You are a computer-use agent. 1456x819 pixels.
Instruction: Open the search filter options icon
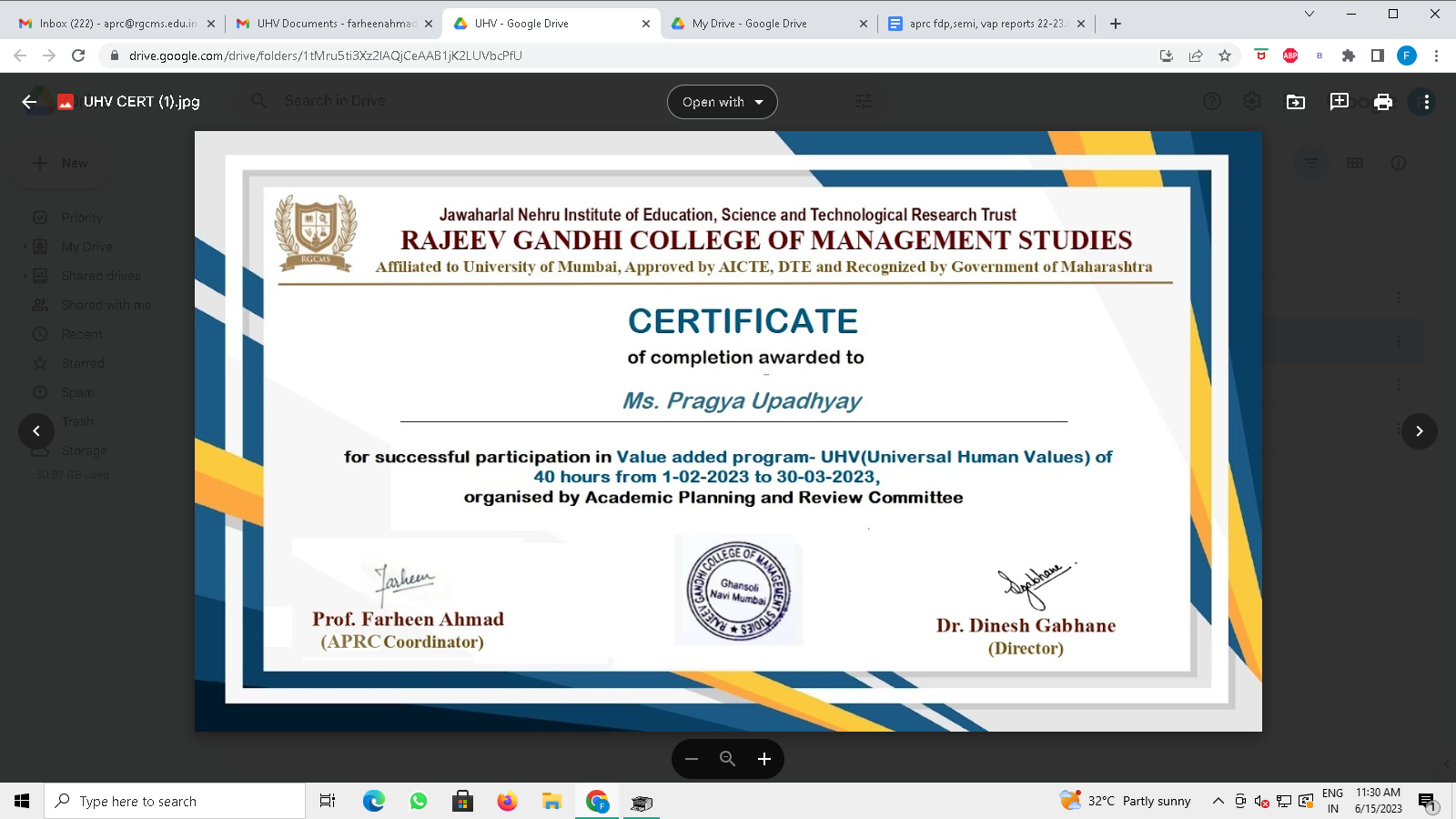click(864, 101)
